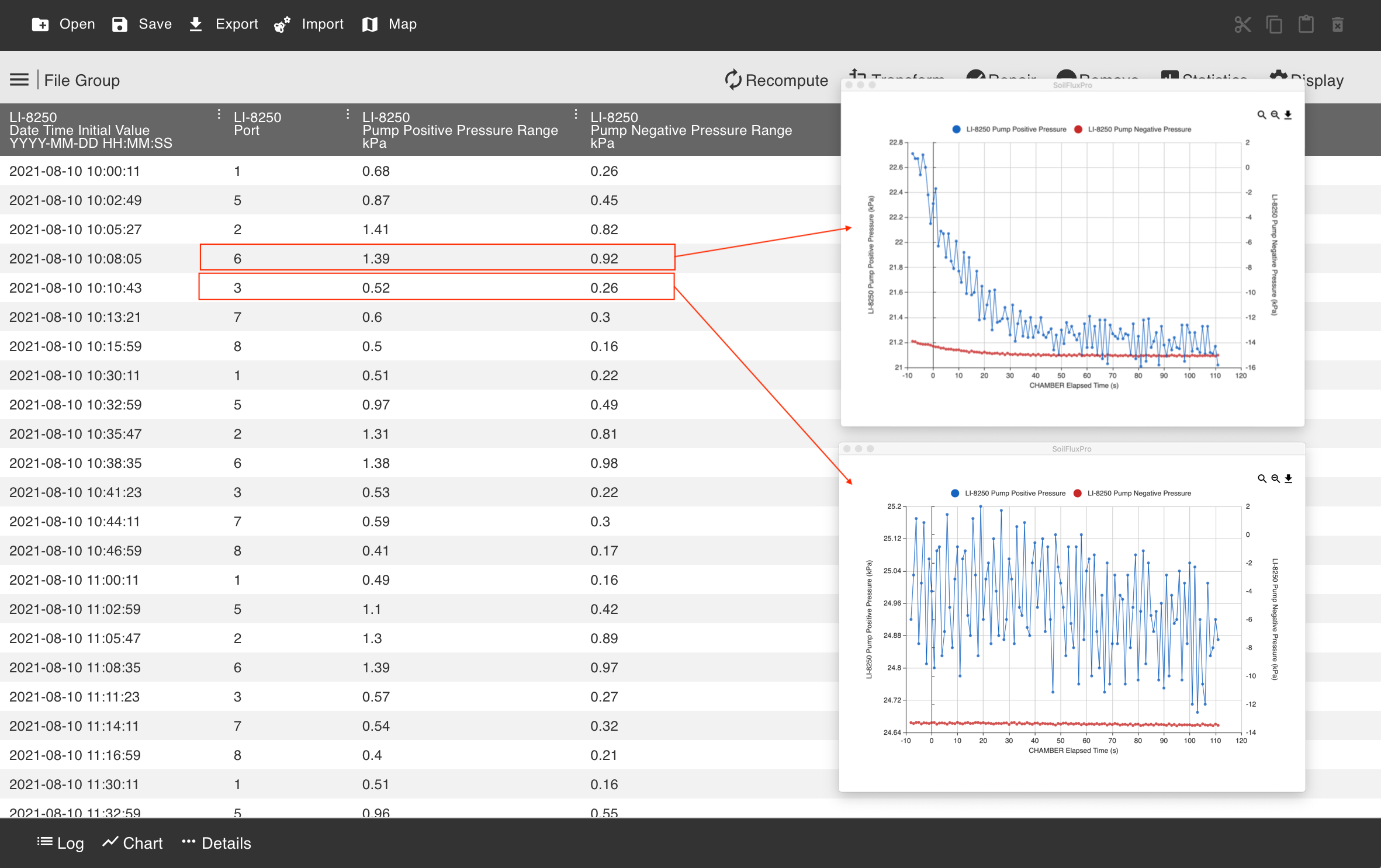Select the row dated 2021-08-10 10:44:11

(420, 522)
